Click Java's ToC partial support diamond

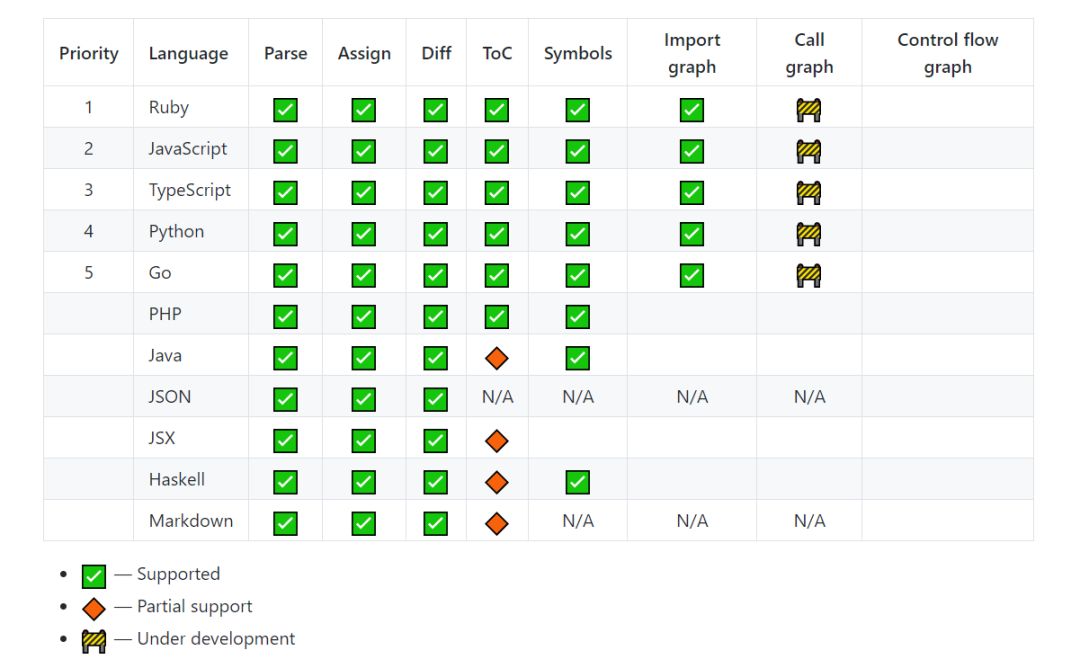coord(497,358)
